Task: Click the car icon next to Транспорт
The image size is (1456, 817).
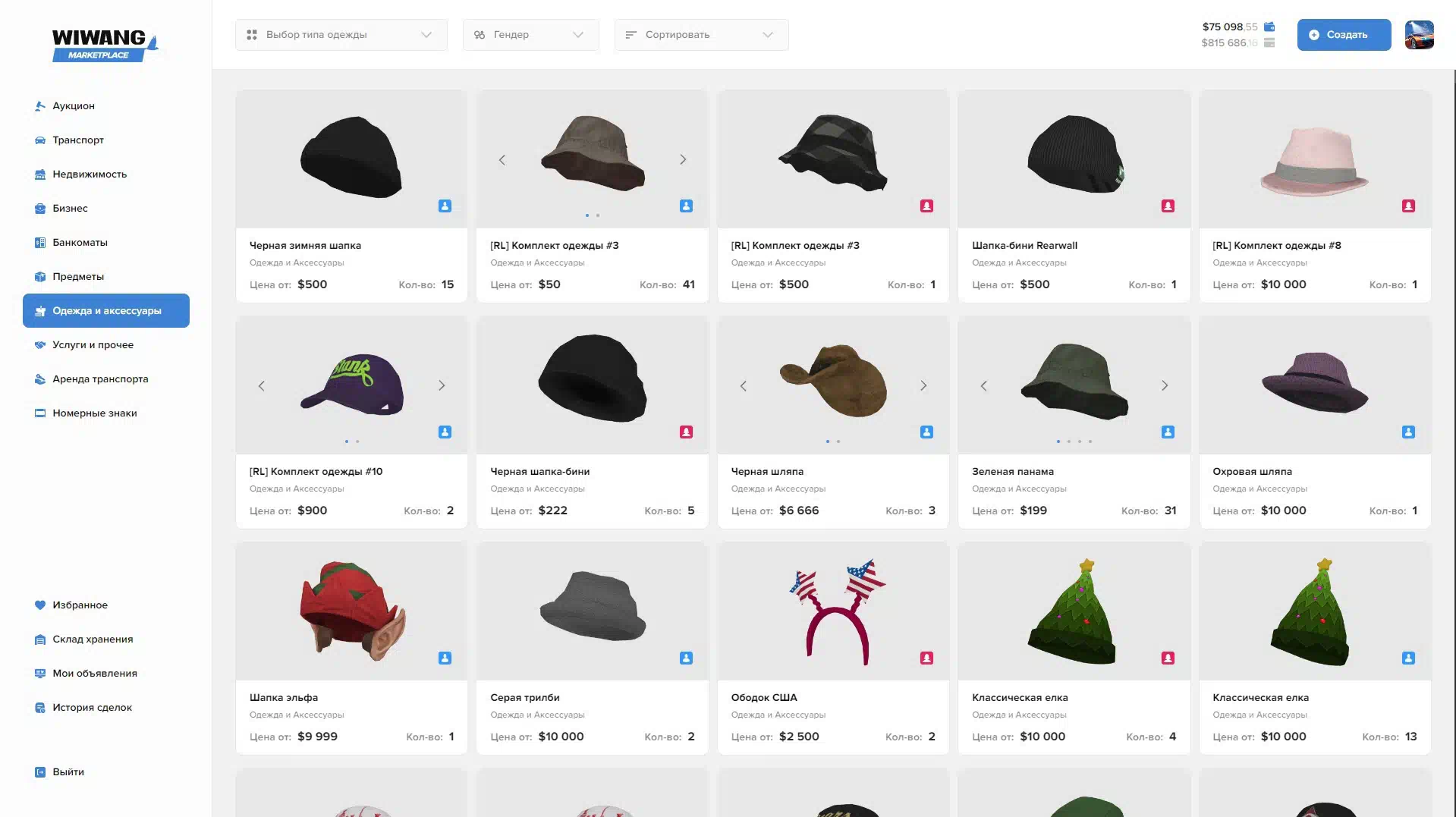Action: coord(40,140)
